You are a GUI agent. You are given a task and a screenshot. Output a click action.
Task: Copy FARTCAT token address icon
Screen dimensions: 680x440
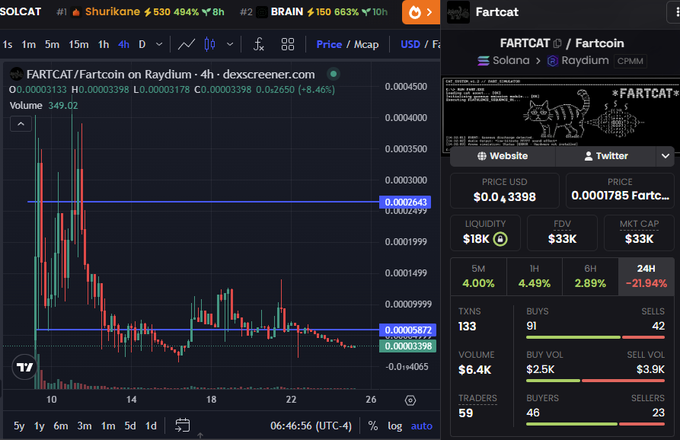[557, 43]
